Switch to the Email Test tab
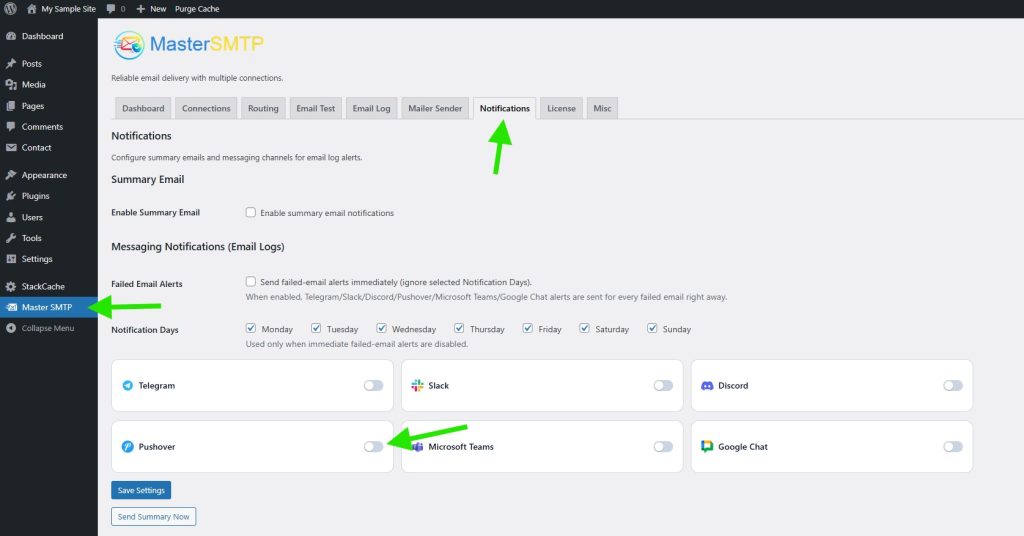Image resolution: width=1024 pixels, height=536 pixels. [x=315, y=108]
